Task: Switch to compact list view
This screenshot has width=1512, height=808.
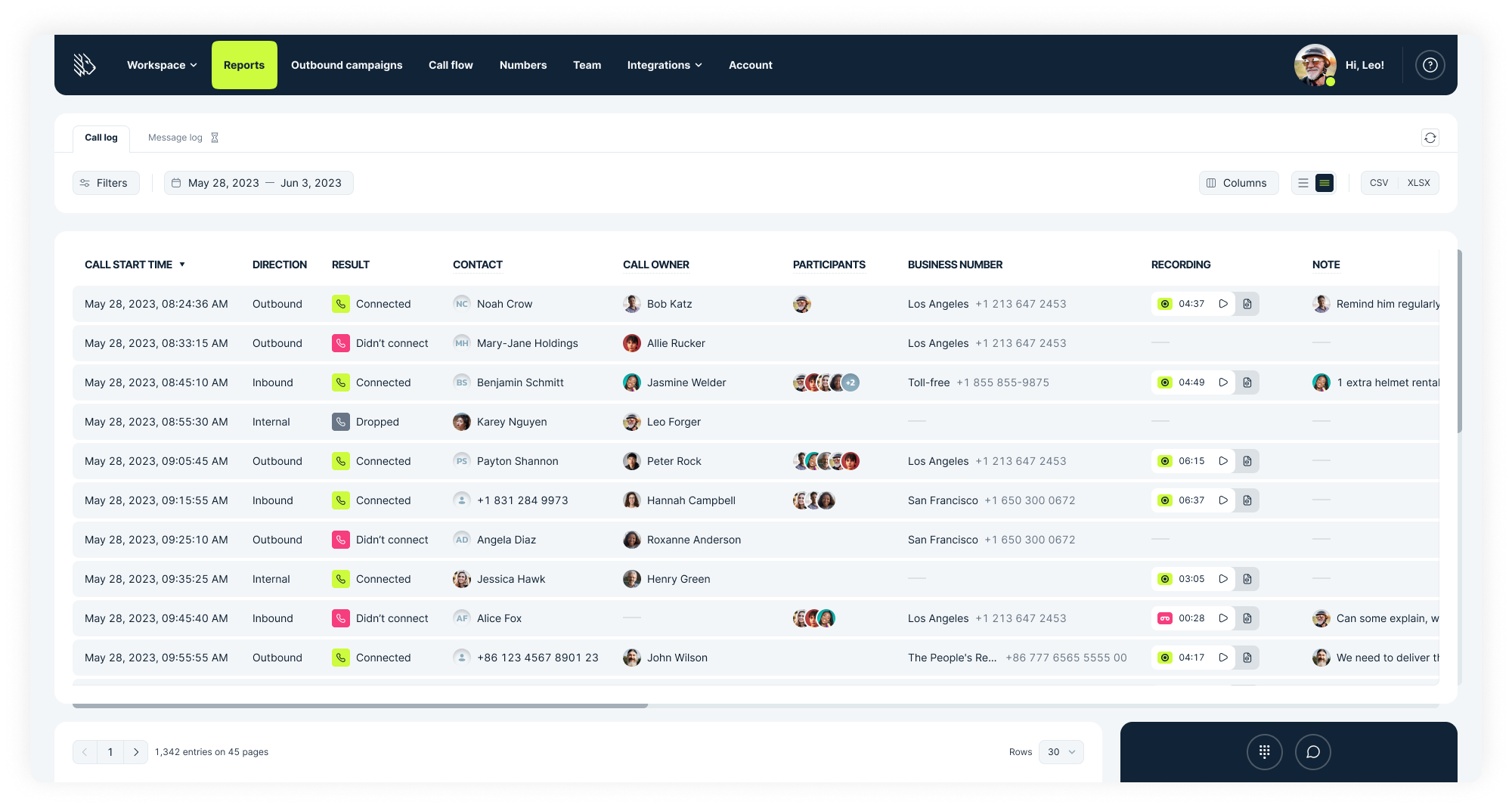Action: coord(1303,182)
